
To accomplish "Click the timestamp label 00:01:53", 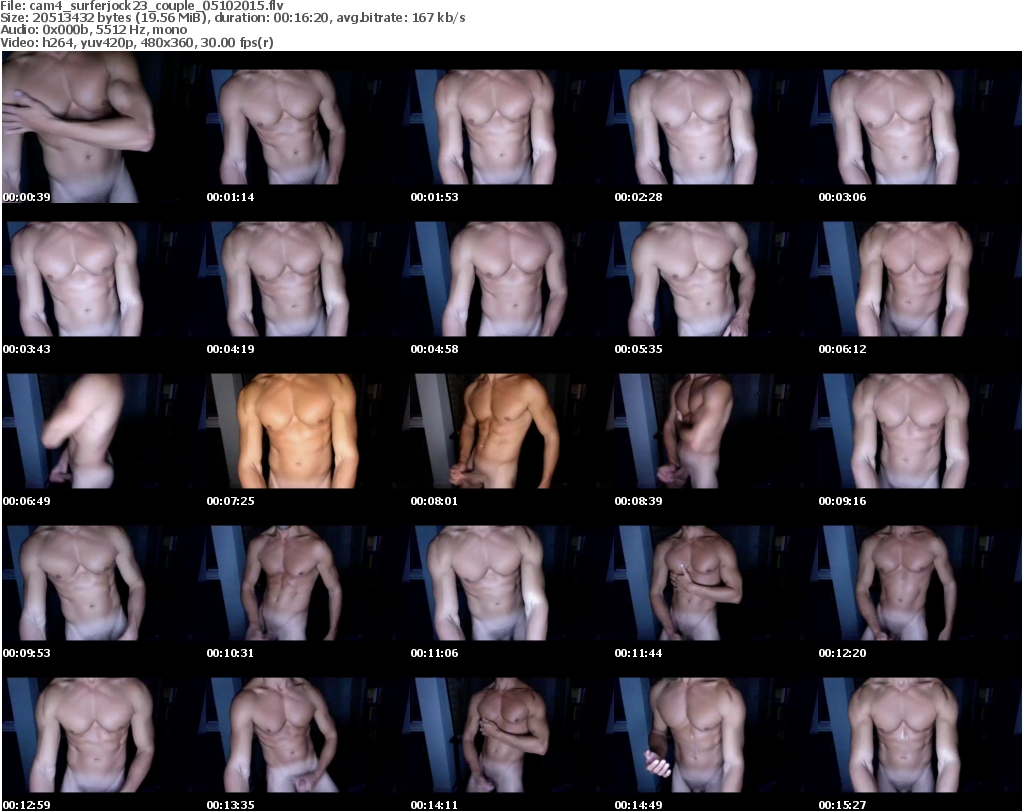I will click(434, 197).
